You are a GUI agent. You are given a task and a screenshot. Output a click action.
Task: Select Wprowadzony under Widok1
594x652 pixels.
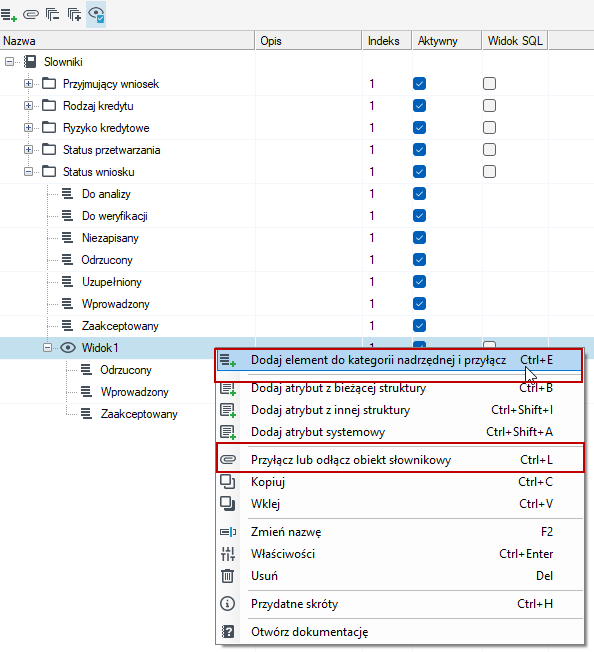coord(134,392)
